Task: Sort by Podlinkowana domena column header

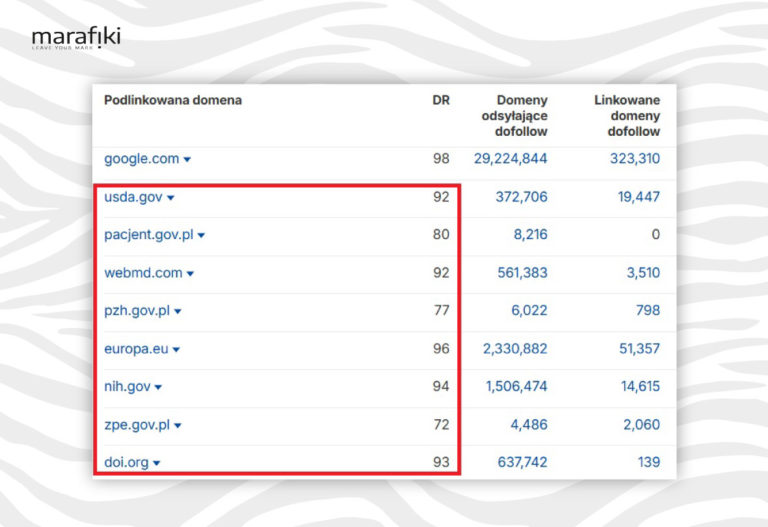Action: tap(173, 101)
